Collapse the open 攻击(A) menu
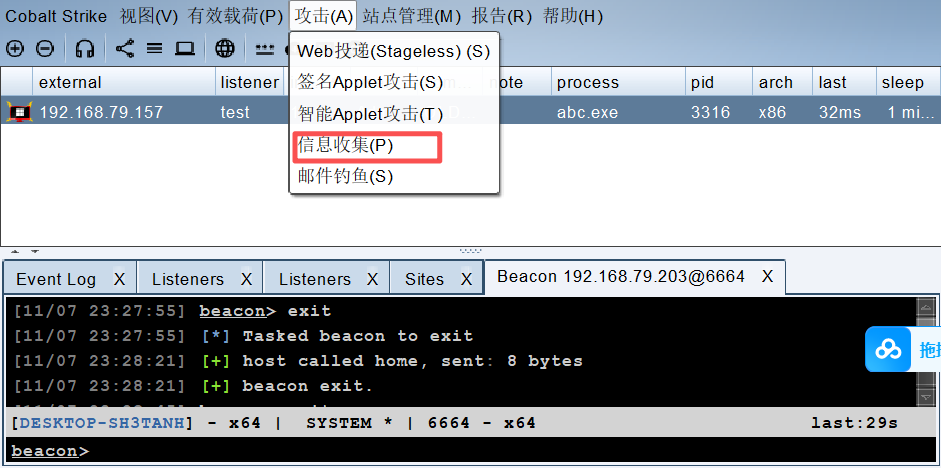Viewport: 941px width, 468px height. point(323,16)
